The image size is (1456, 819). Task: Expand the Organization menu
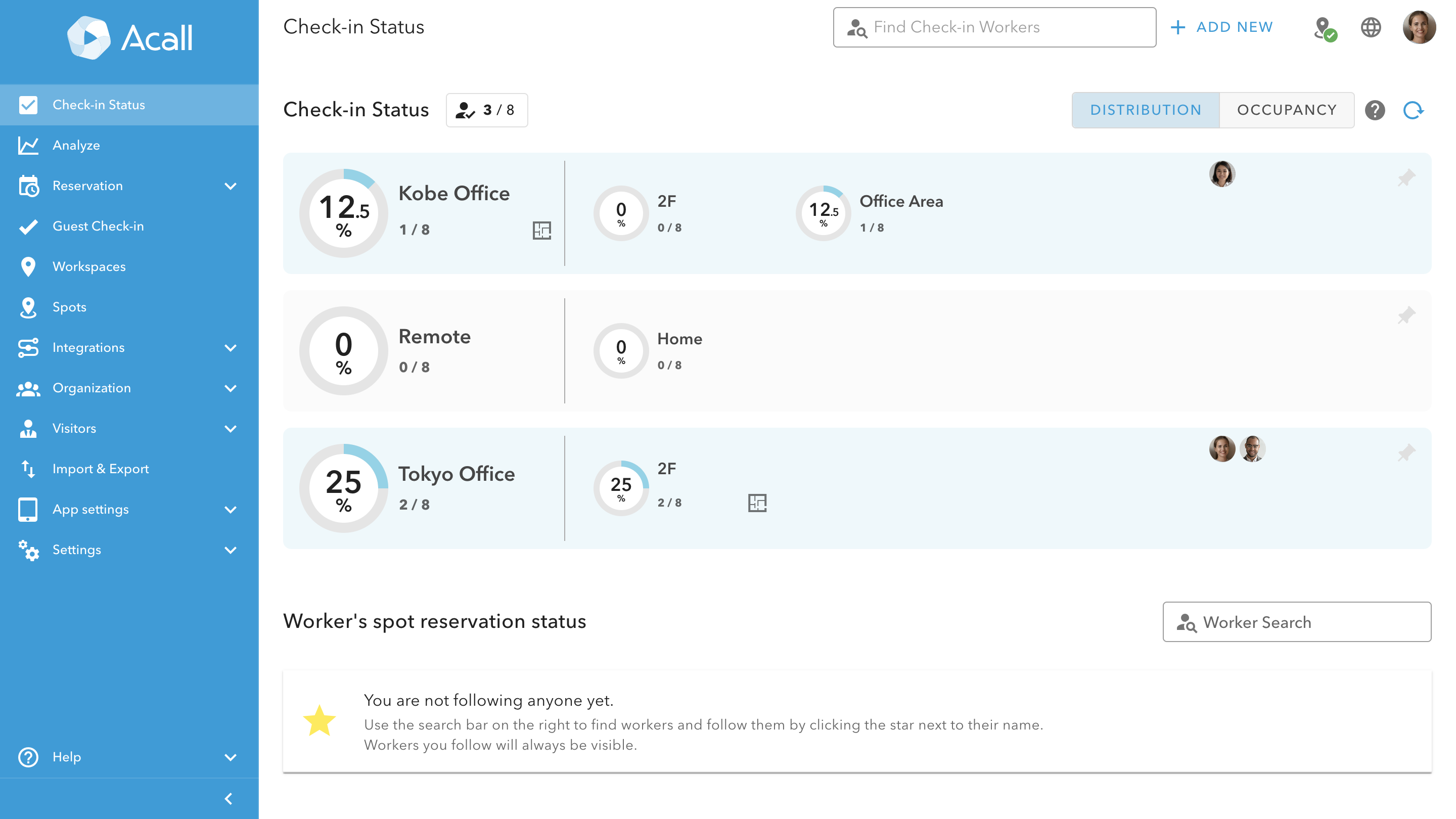(230, 388)
